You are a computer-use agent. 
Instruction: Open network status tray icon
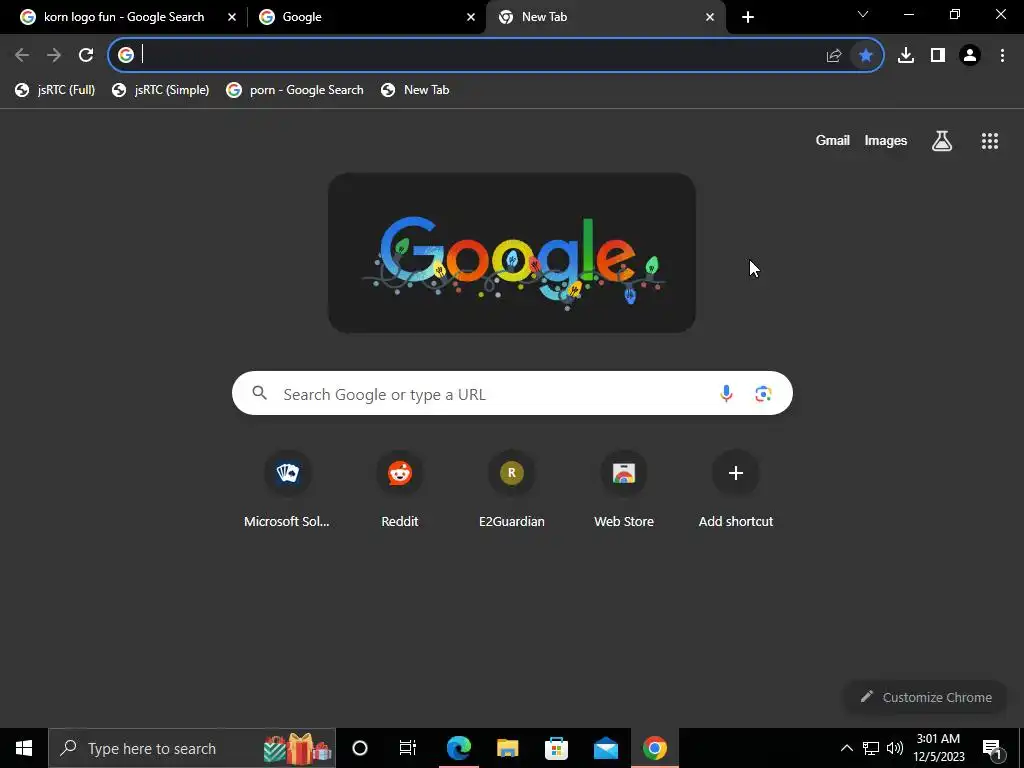[x=871, y=748]
